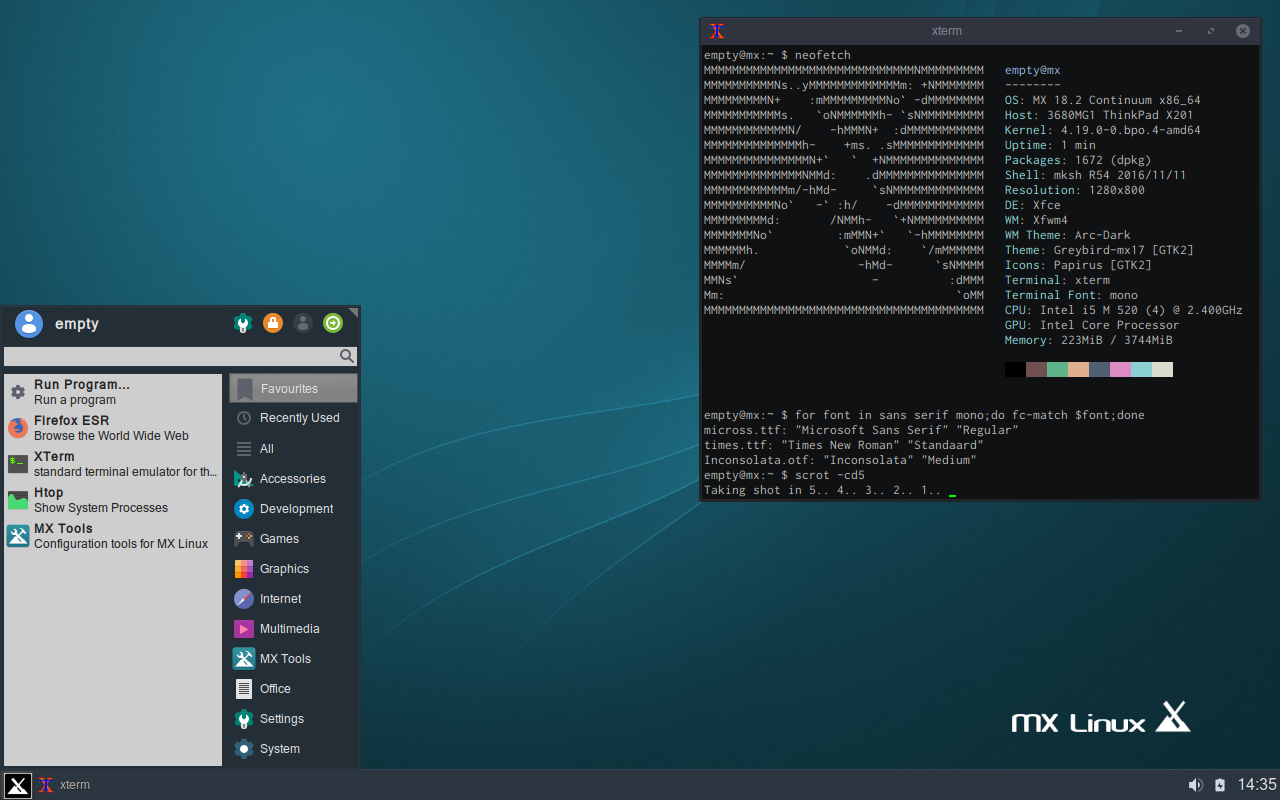Screen dimensions: 1280x800
Task: Click the pink neofetch color block
Action: (x=1120, y=370)
